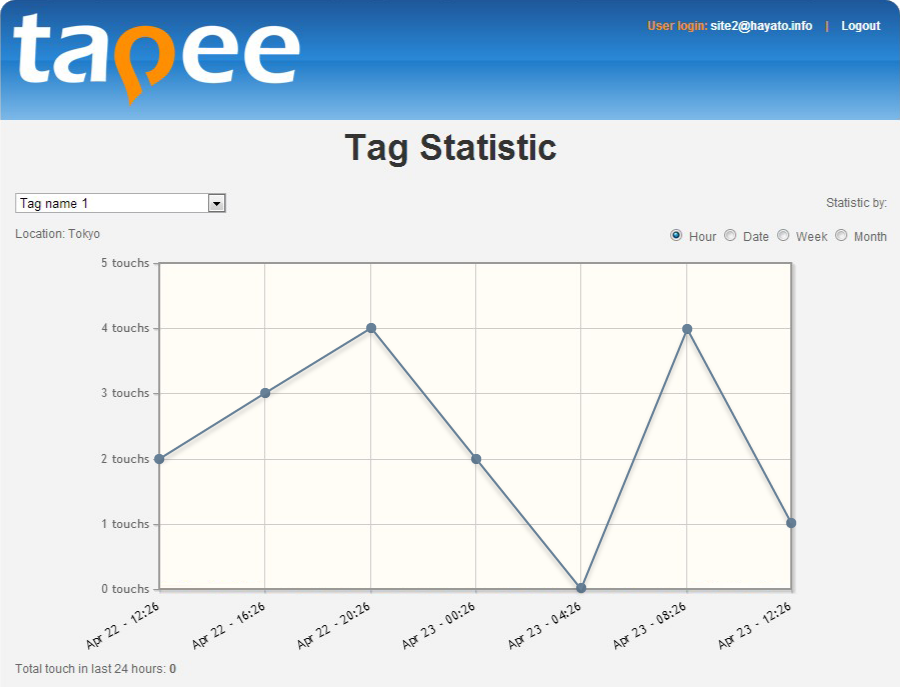Choose the Week radio button
Image resolution: width=900 pixels, height=687 pixels.
point(783,236)
